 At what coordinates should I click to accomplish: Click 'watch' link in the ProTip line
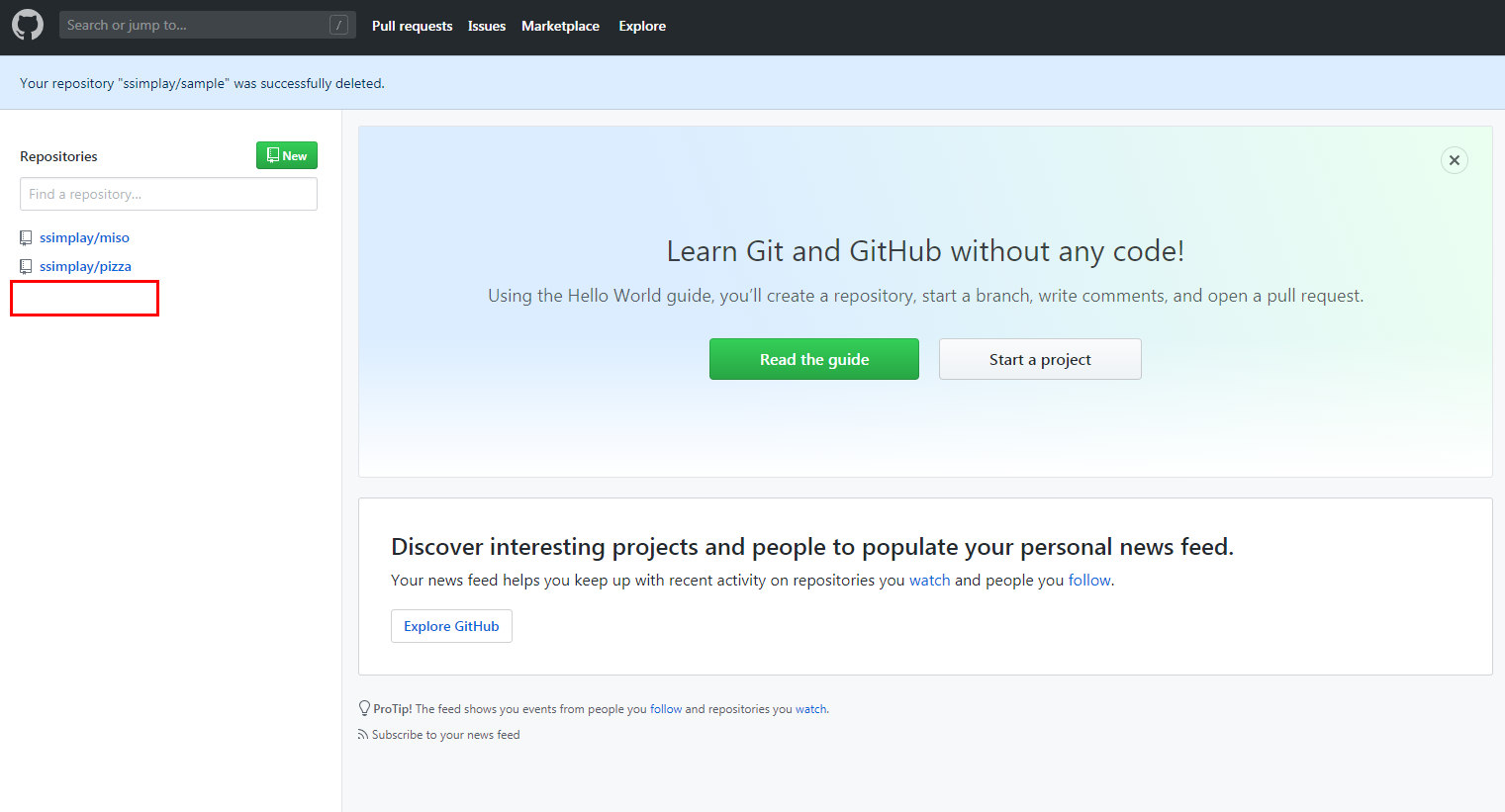click(811, 709)
